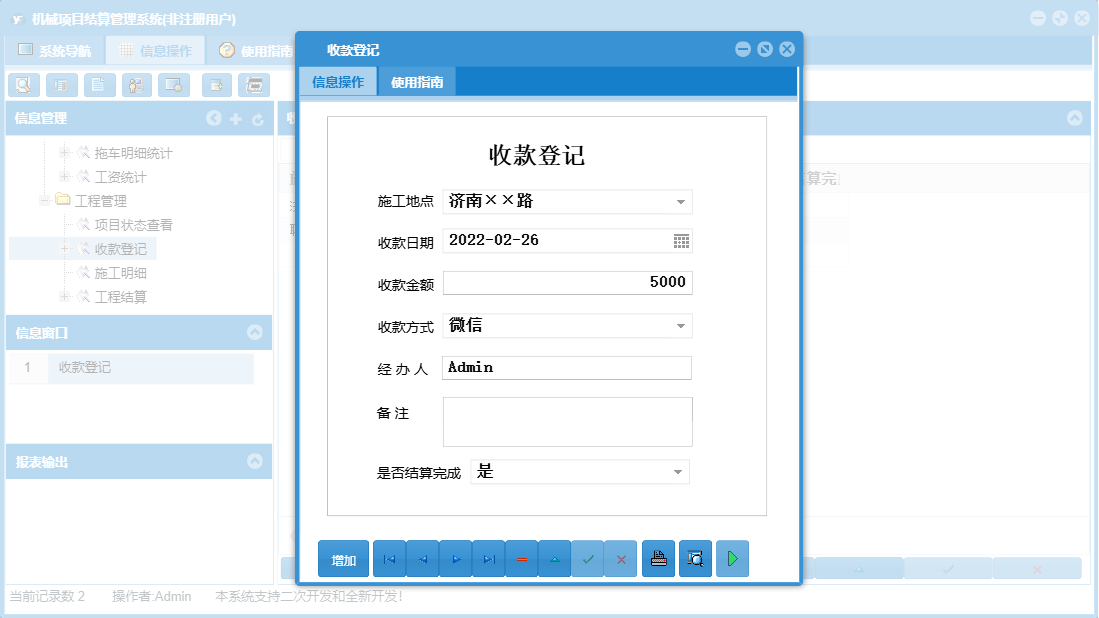The image size is (1099, 618).
Task: Open the 收款方式 dropdown
Action: tap(681, 326)
